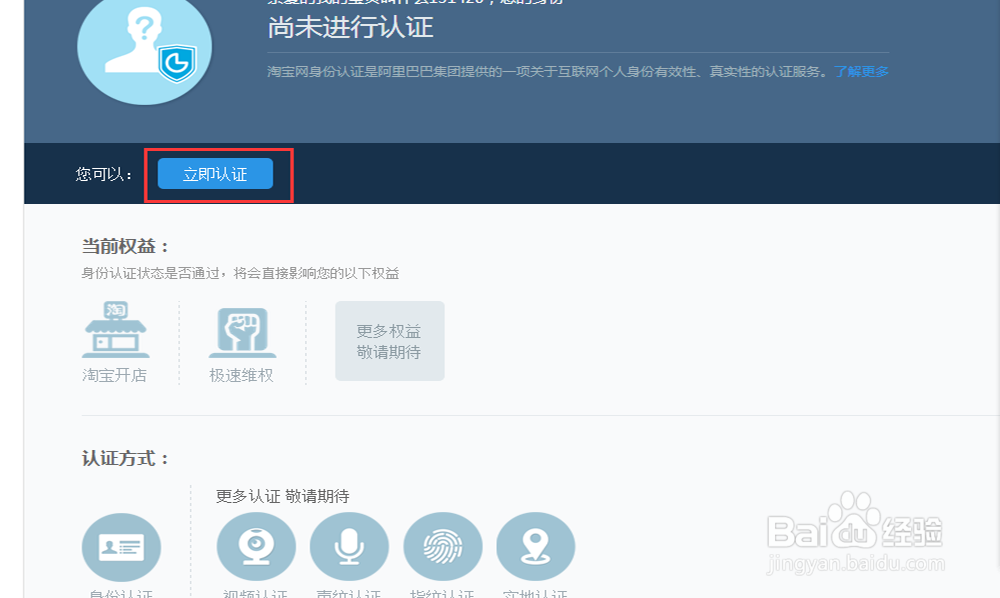
Task: Click the 更多认证 敬请期待 label
Action: point(283,496)
